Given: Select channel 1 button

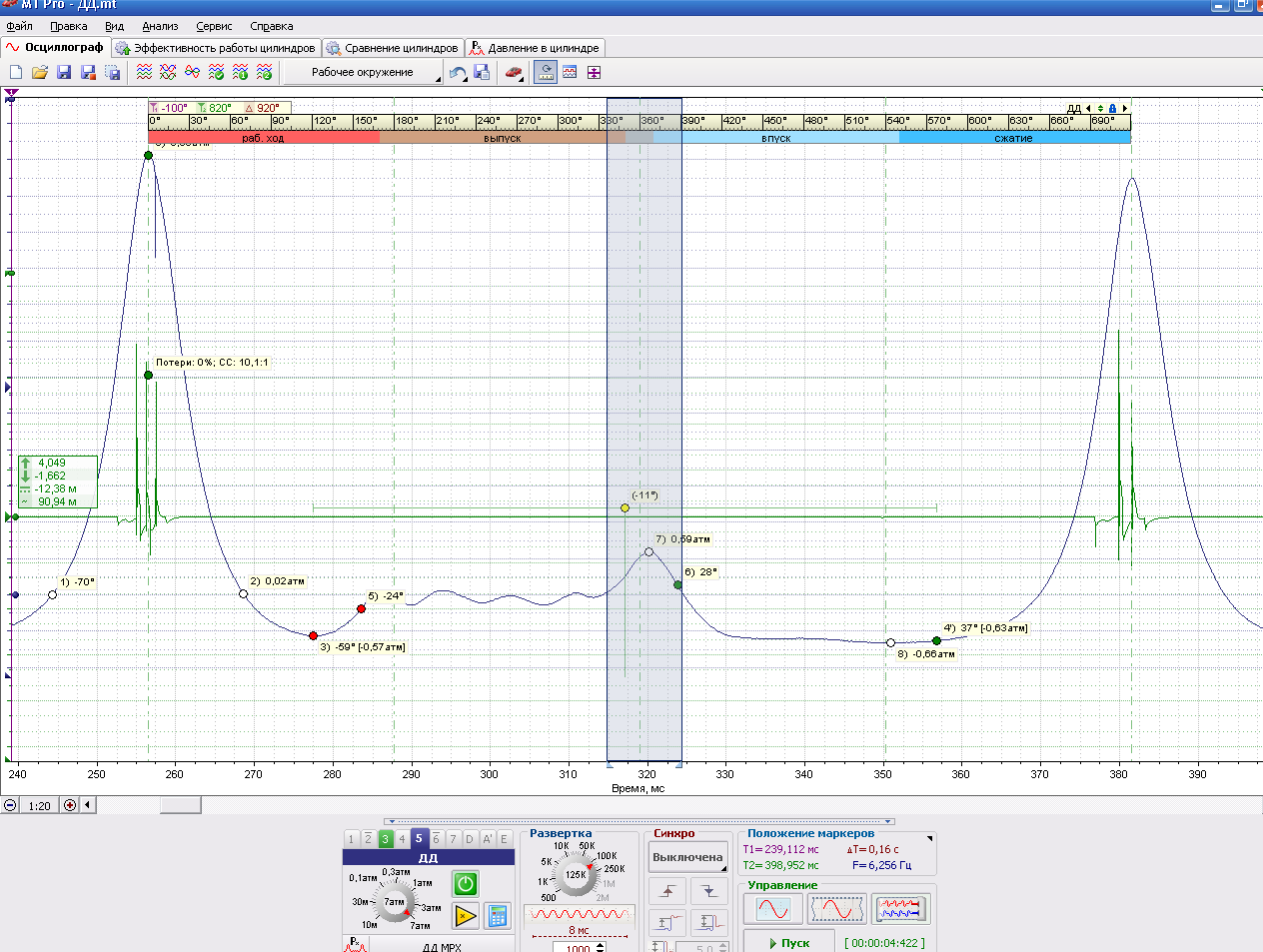Looking at the screenshot, I should coord(351,839).
